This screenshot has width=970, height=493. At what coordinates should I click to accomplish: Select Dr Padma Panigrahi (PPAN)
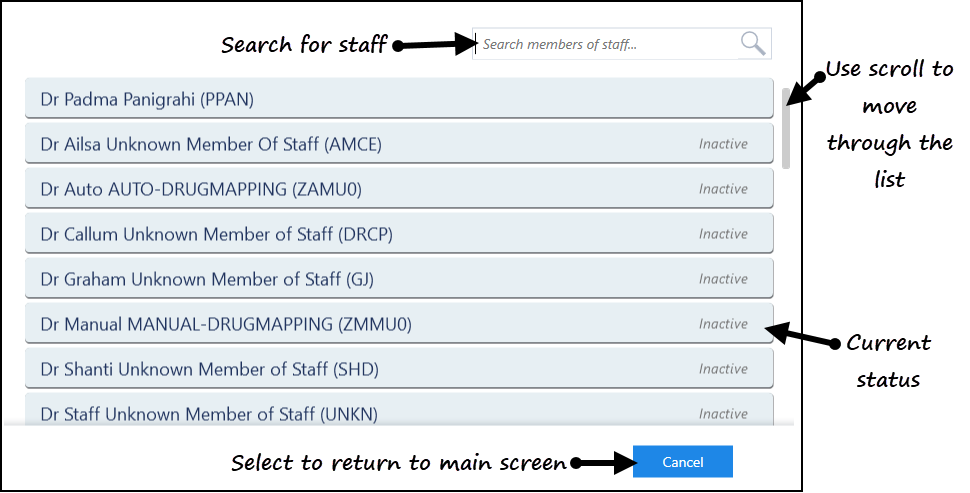(399, 98)
